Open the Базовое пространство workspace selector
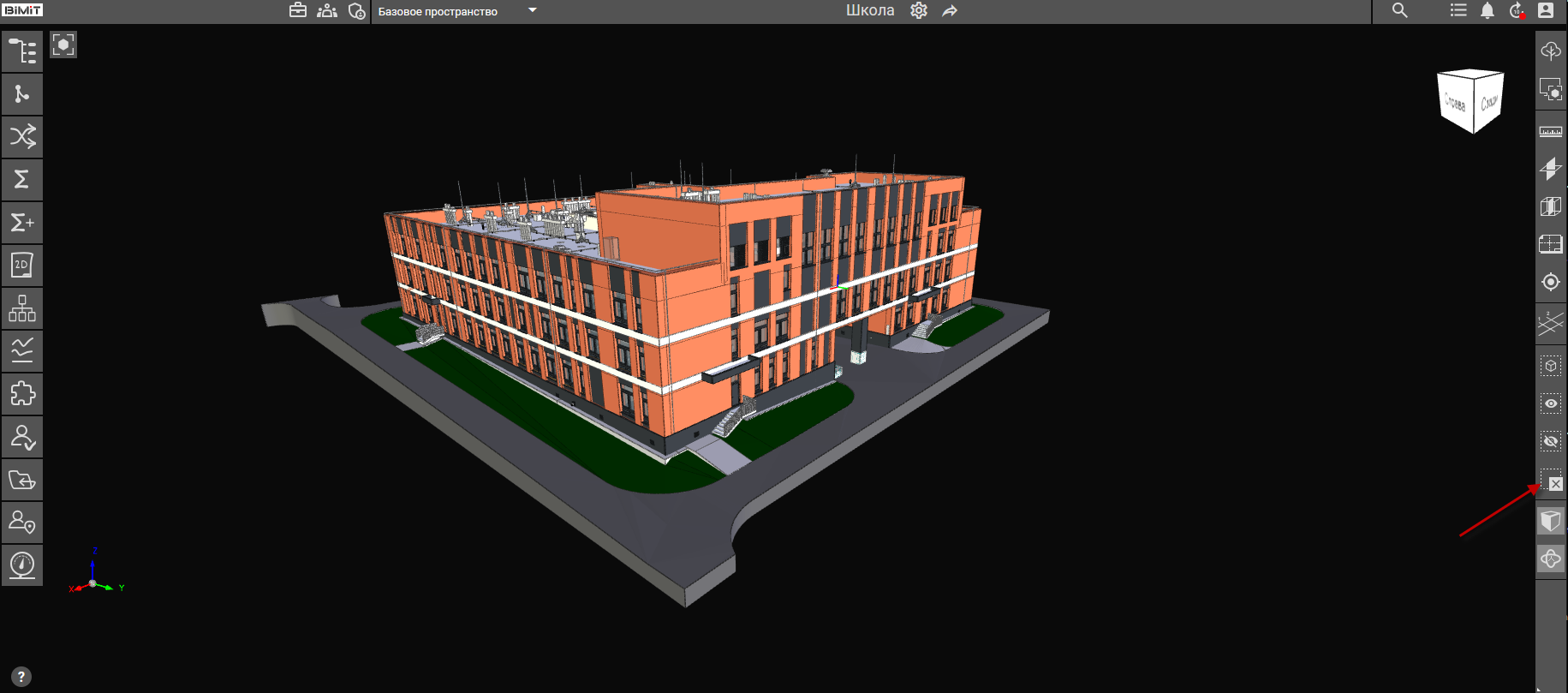The image size is (1568, 693). pyautogui.click(x=438, y=12)
